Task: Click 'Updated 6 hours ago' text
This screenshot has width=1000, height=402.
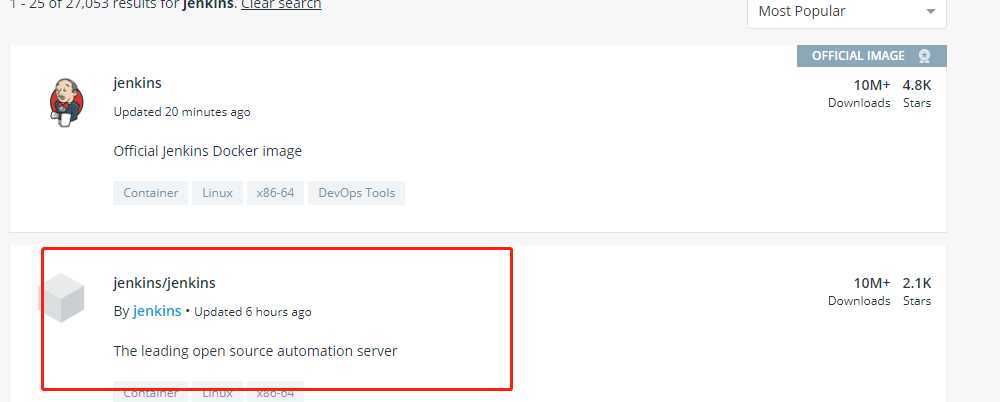Action: click(x=253, y=312)
